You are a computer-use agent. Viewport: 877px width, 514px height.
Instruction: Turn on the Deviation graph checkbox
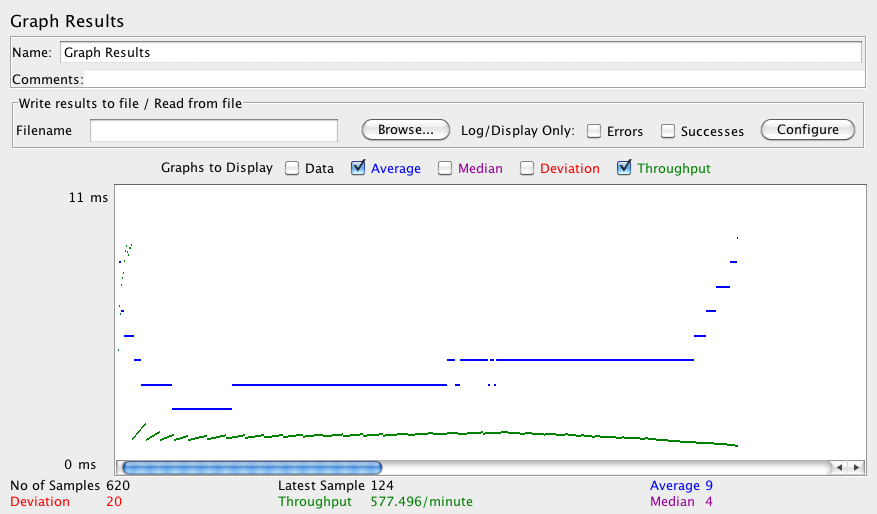[x=527, y=168]
